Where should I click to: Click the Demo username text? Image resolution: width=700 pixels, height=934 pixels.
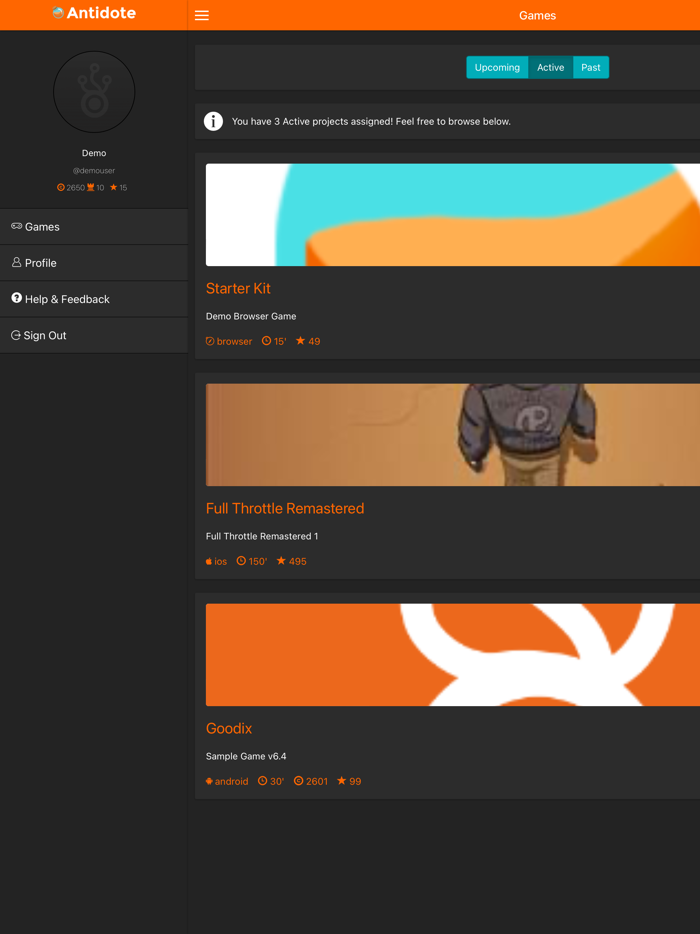pyautogui.click(x=94, y=153)
